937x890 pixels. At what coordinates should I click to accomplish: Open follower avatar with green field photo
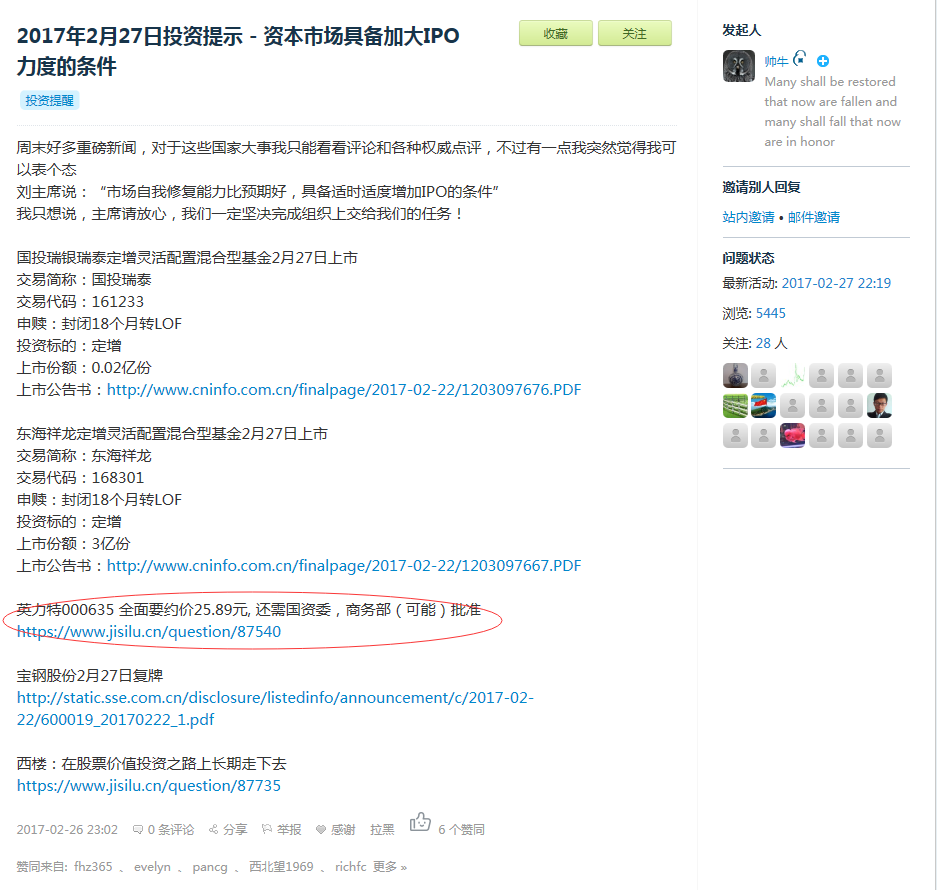(x=735, y=405)
